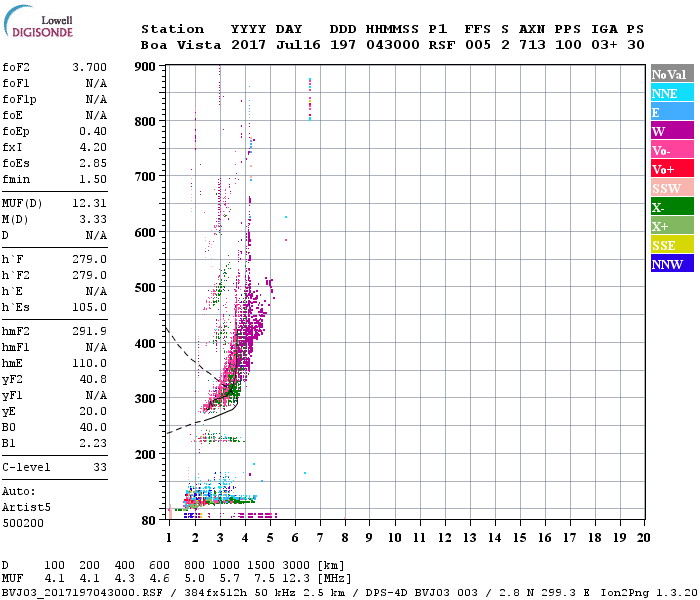
Task: Click the Artist5 auto-scaling label
Action: coord(26,508)
